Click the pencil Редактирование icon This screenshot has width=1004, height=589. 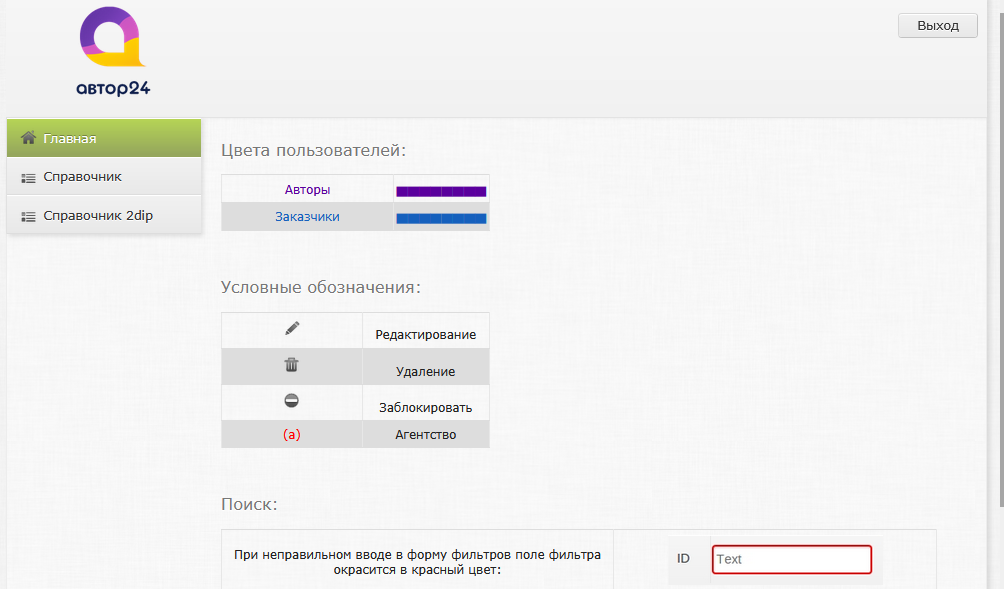click(x=290, y=327)
